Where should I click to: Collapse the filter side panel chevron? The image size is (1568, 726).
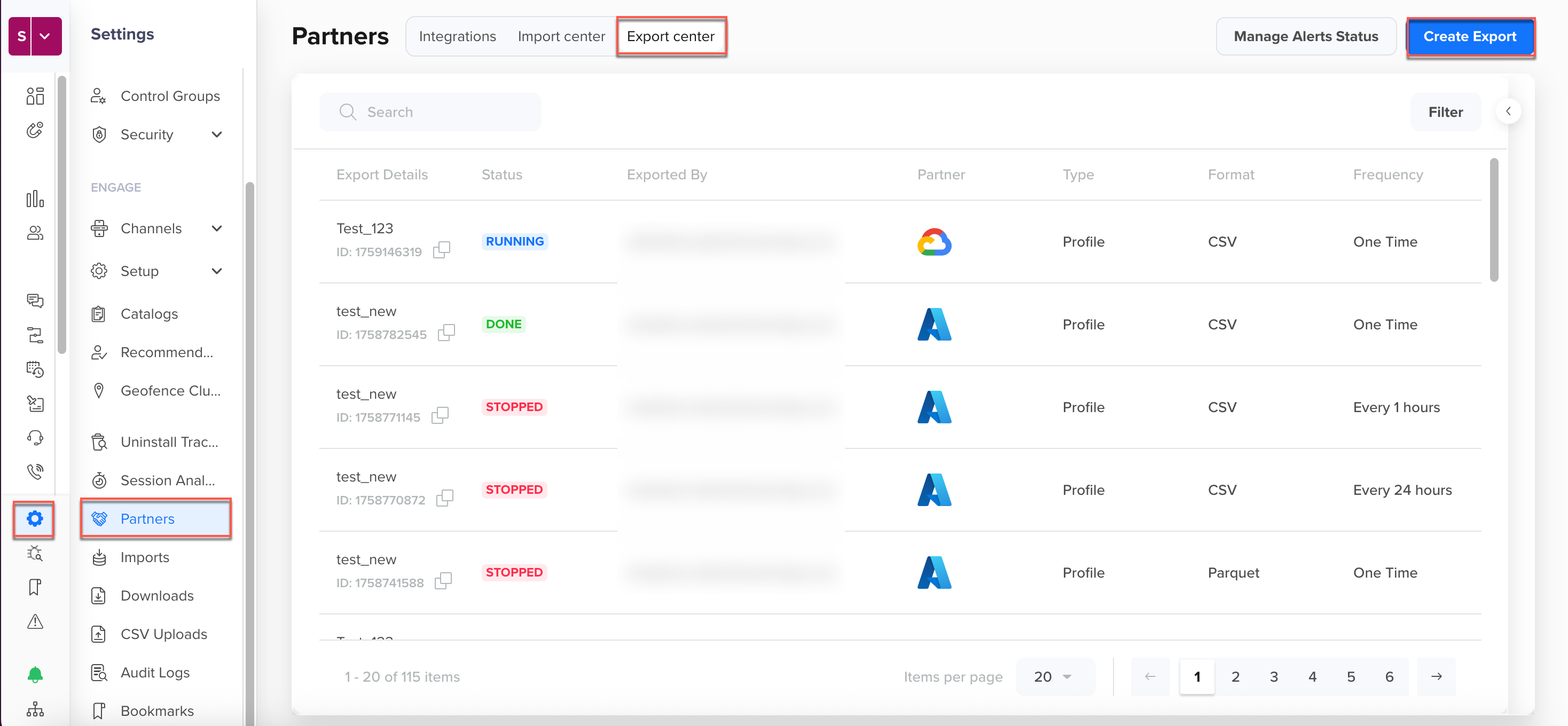pyautogui.click(x=1508, y=112)
